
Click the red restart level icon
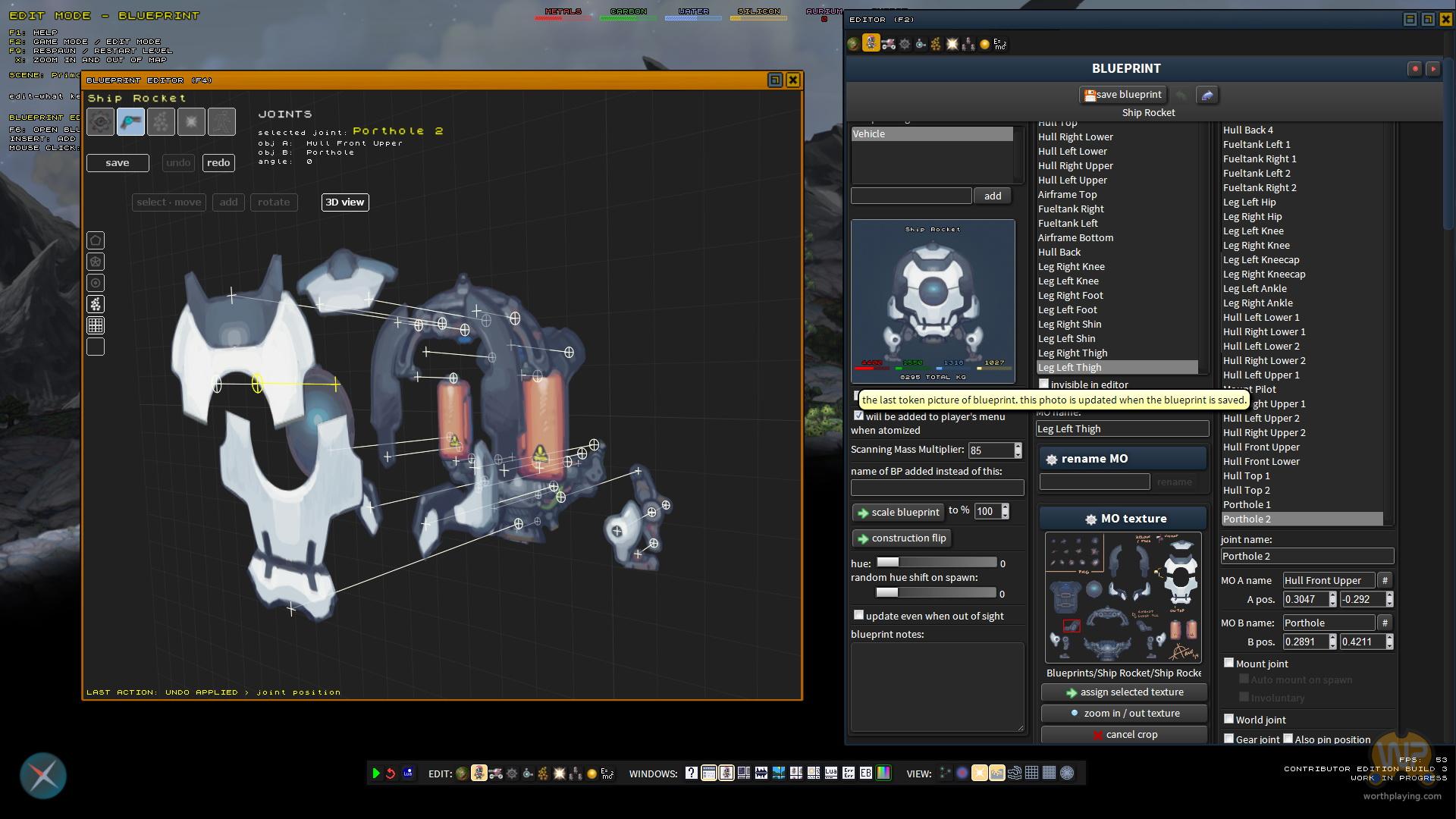click(x=391, y=773)
